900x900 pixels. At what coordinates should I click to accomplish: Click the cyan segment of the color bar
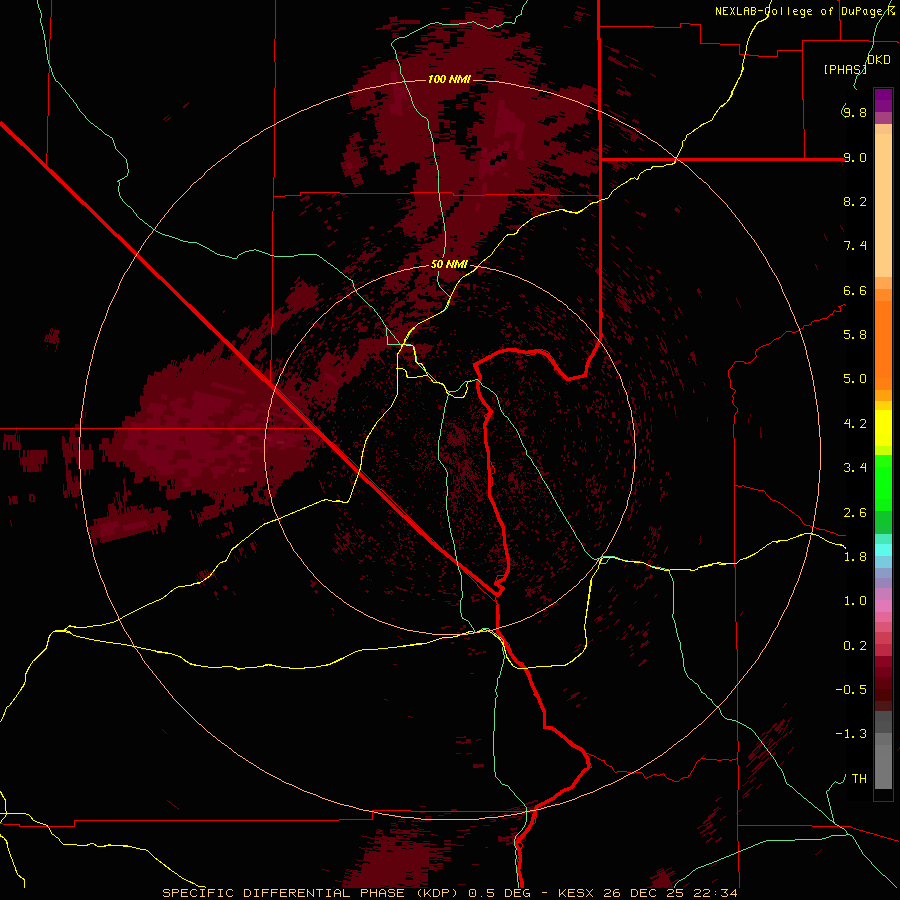click(x=883, y=550)
